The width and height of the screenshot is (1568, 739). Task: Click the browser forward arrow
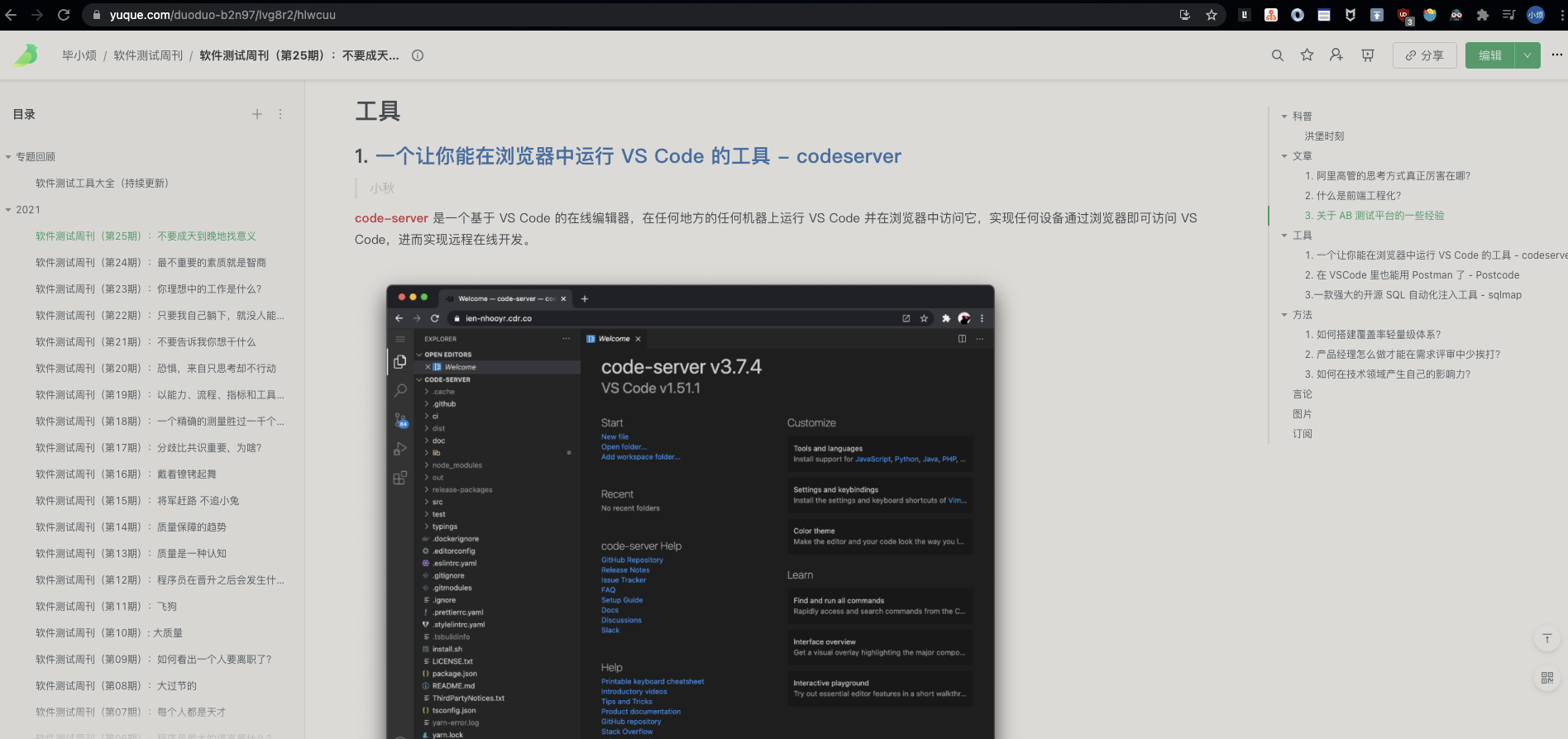tap(37, 15)
